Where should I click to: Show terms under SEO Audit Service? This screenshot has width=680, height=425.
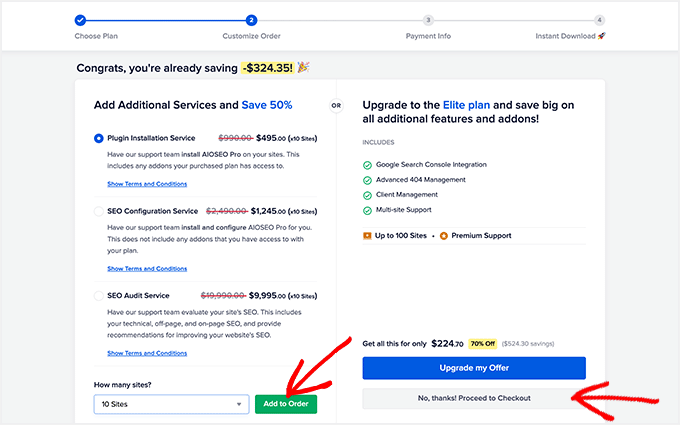(x=147, y=353)
